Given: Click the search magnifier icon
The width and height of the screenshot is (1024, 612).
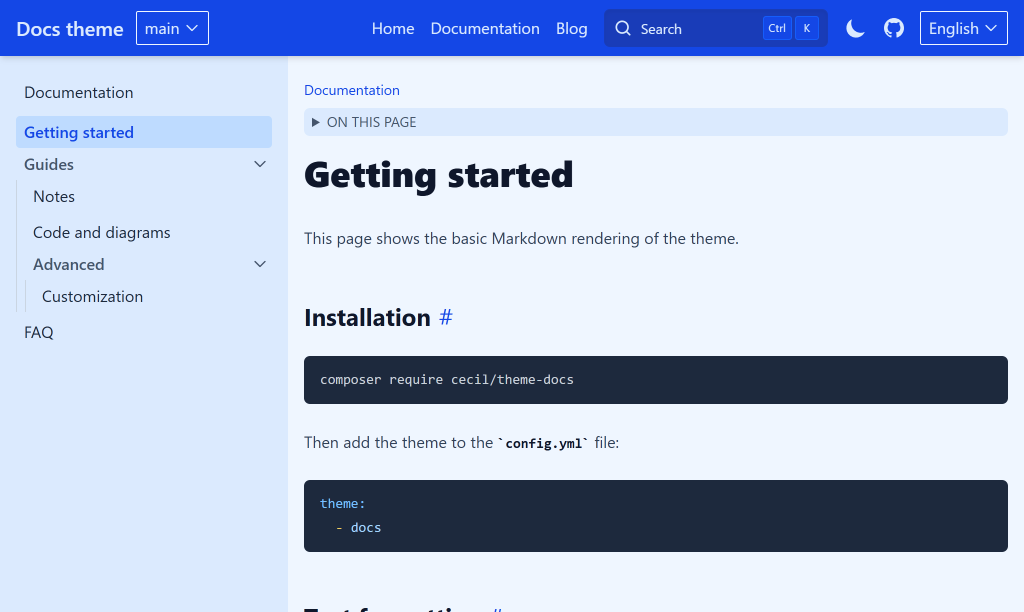Looking at the screenshot, I should point(623,28).
